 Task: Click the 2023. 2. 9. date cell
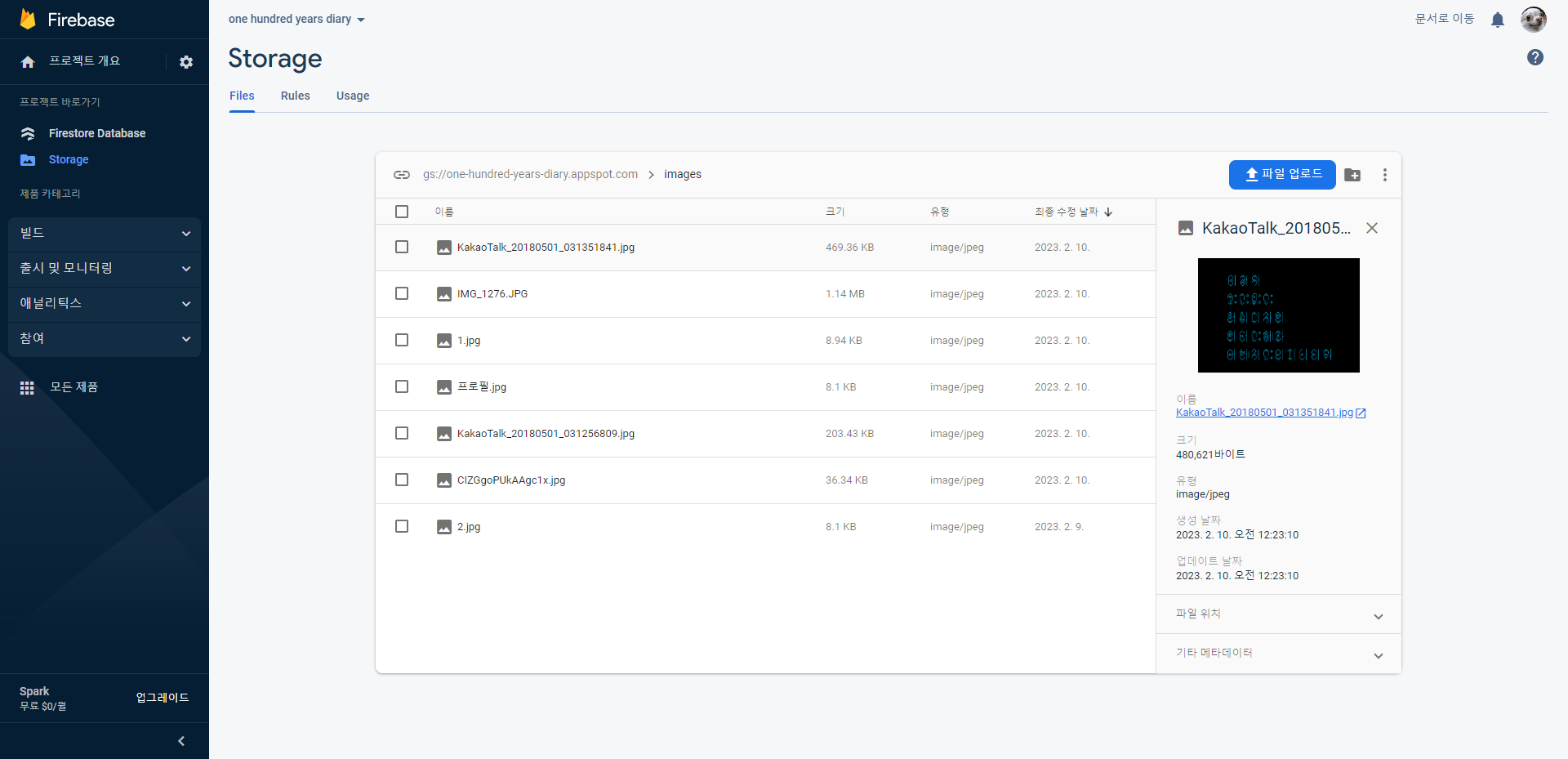click(1059, 527)
